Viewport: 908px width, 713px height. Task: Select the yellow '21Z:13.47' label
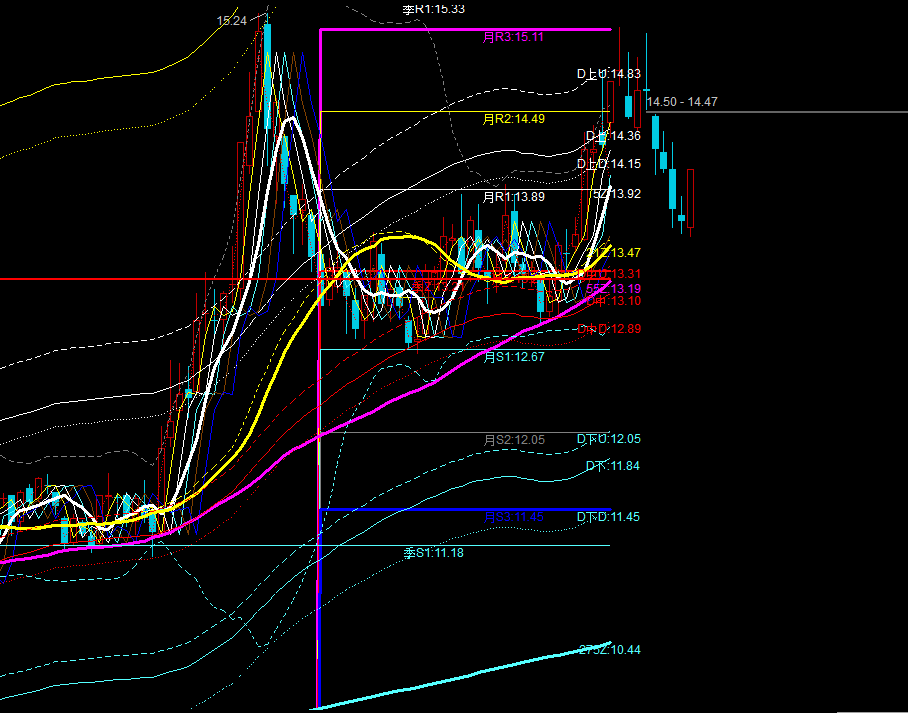coord(614,253)
